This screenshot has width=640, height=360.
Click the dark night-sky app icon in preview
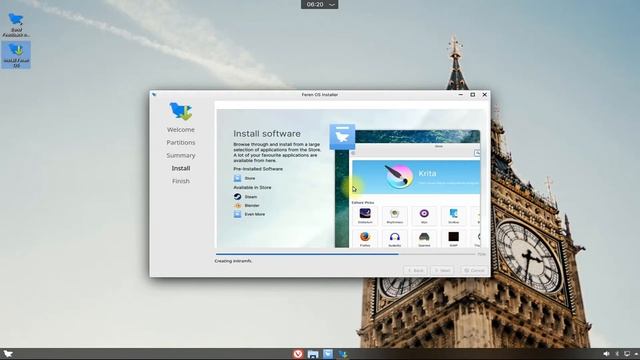pyautogui.click(x=365, y=213)
